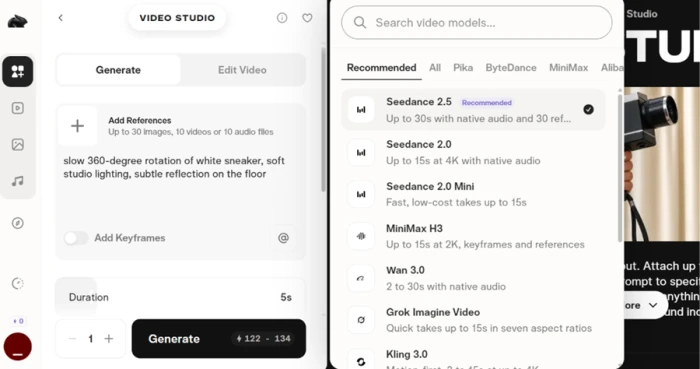The image size is (700, 369).
Task: Click the magnifier icon in model search
Action: point(360,23)
